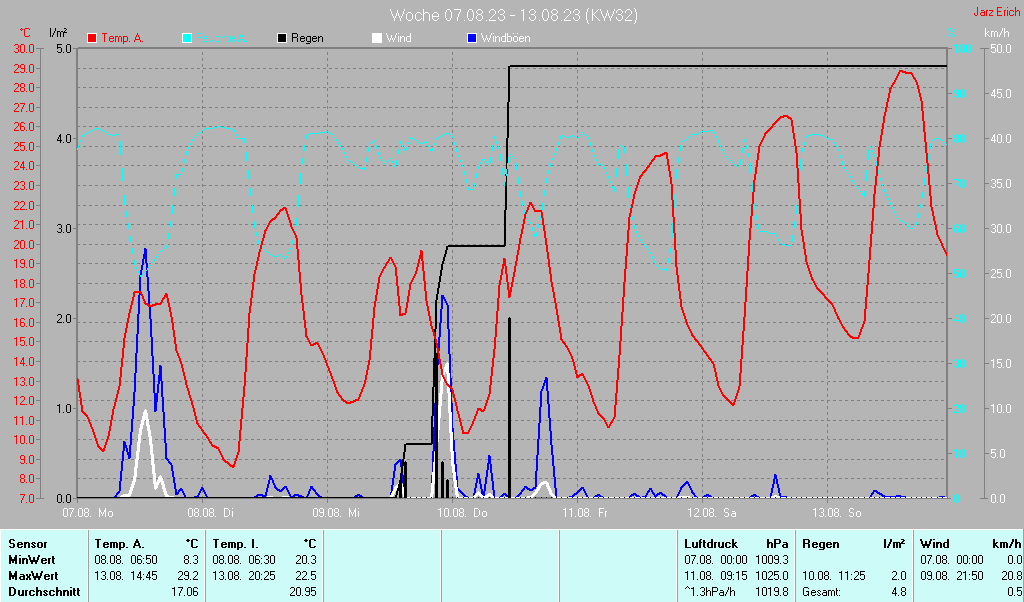Click the Luftdruck column header
Viewport: 1024px width, 602px height.
pos(711,544)
